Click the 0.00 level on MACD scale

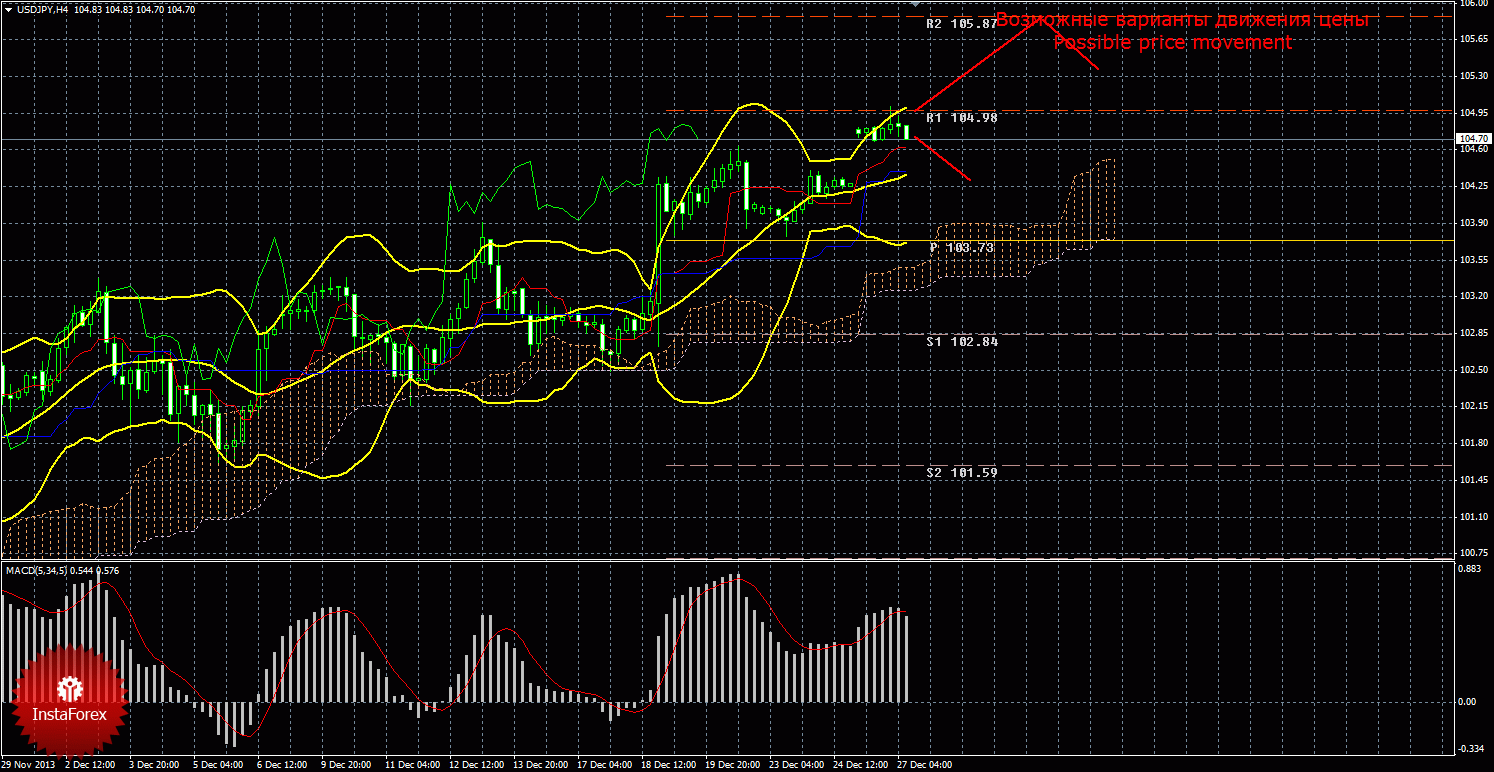point(1467,702)
